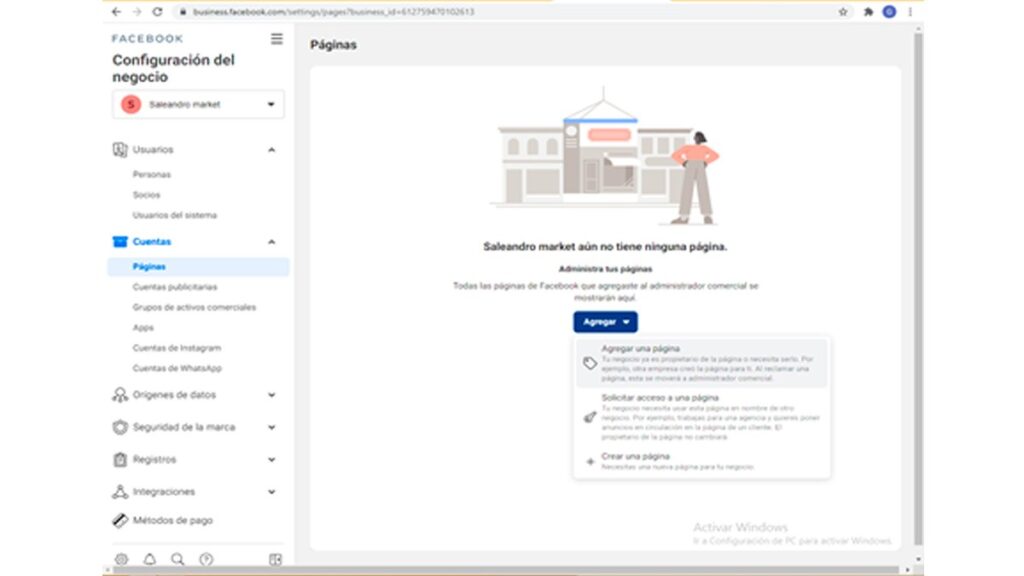
Task: Click the address bar URL
Action: pos(333,12)
